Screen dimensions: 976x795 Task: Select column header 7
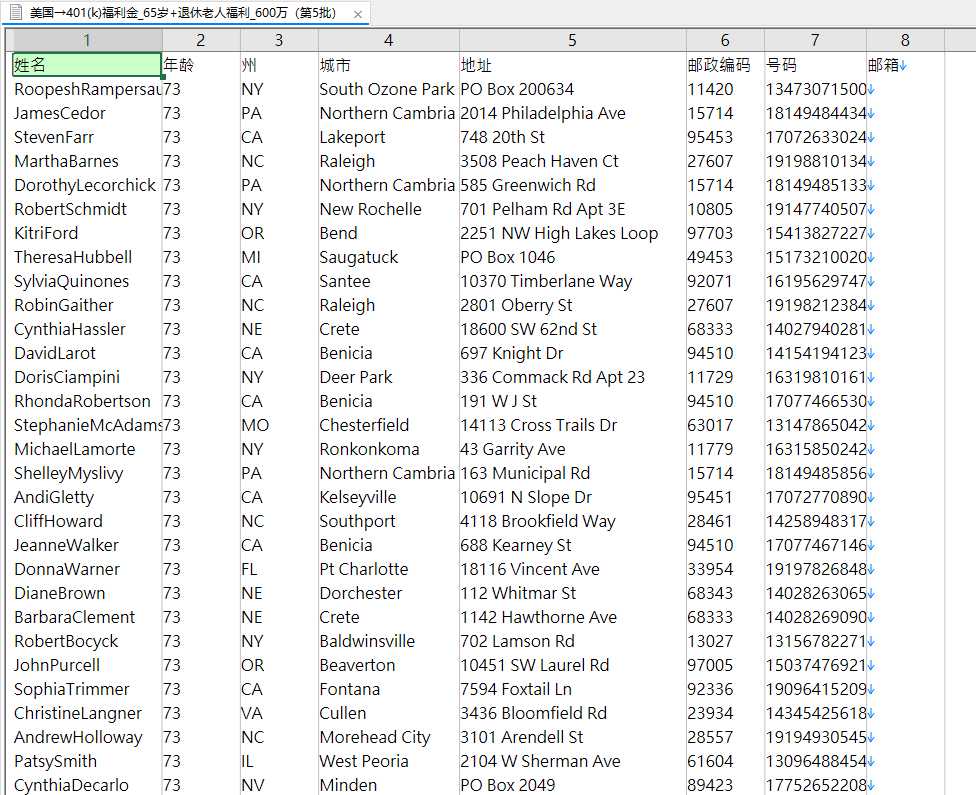[815, 40]
